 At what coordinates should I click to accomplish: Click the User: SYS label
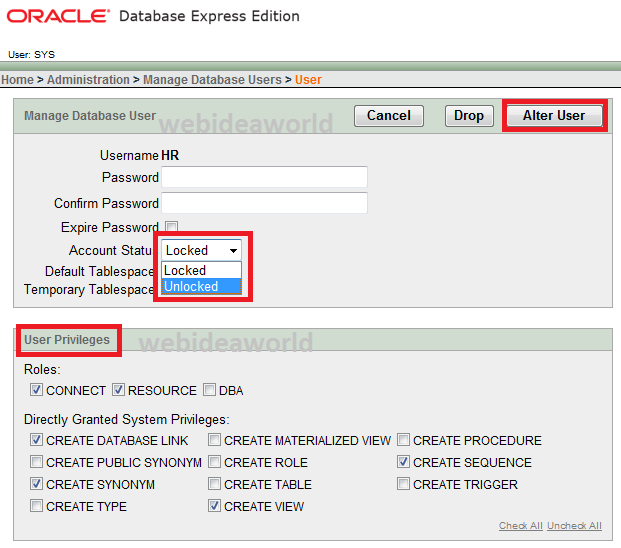(31, 54)
